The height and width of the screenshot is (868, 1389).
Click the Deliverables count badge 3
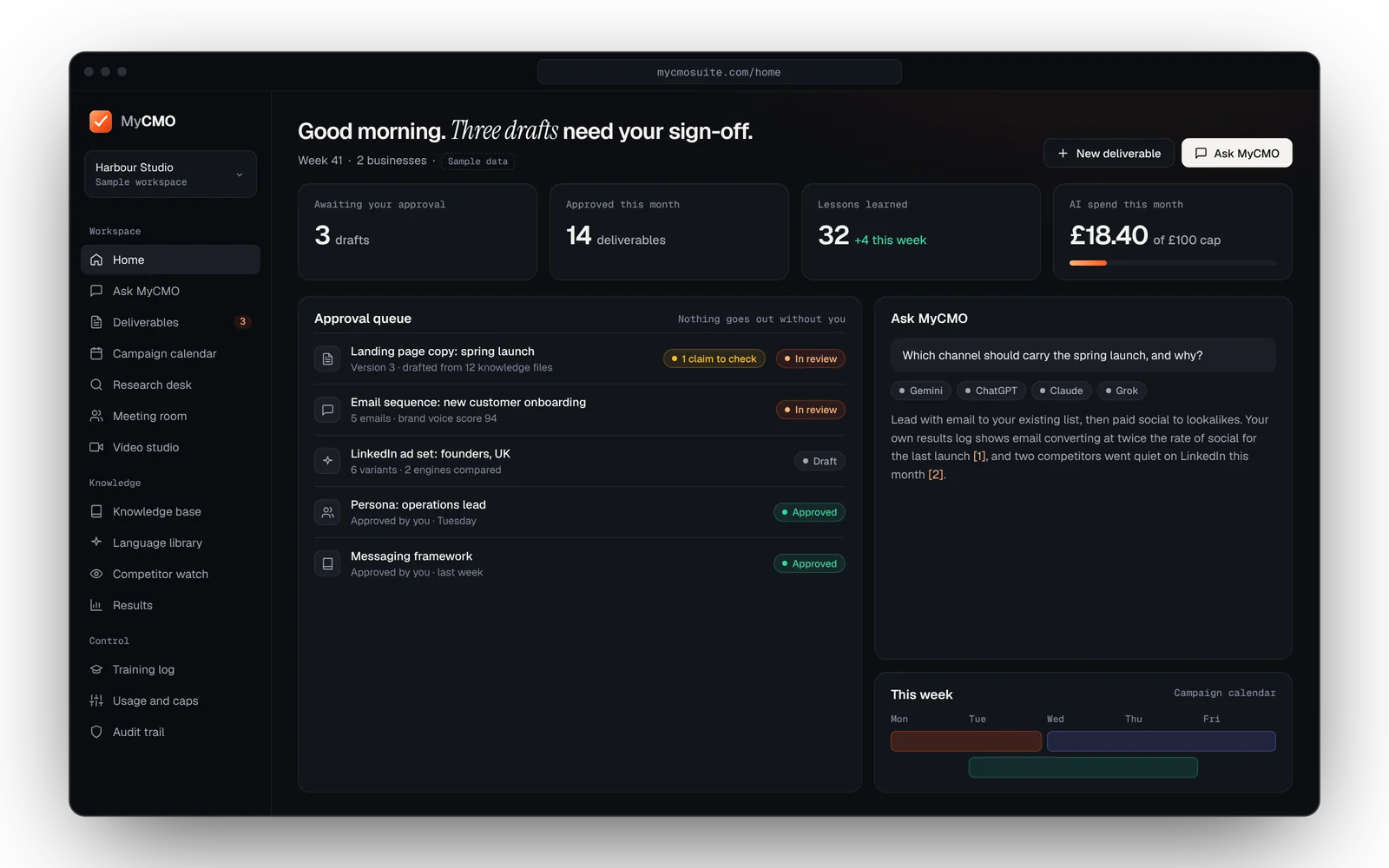coord(242,322)
